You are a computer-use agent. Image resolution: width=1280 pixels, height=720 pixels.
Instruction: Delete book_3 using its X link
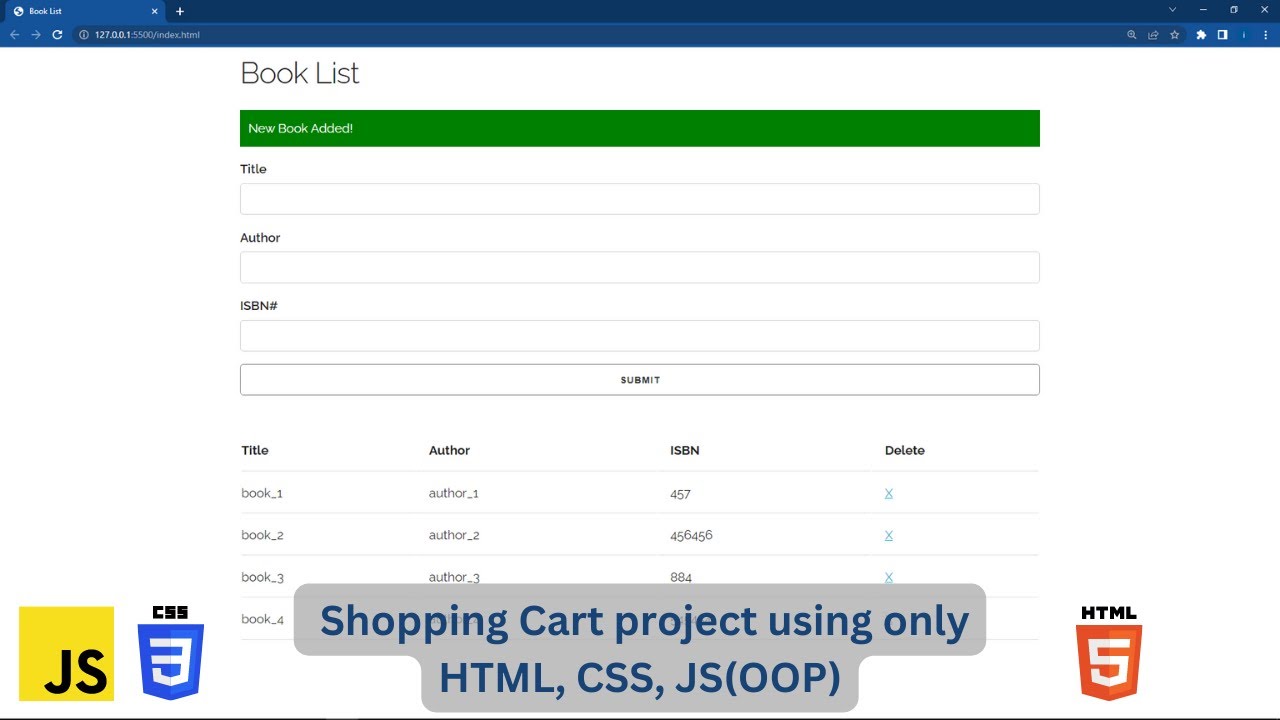889,577
